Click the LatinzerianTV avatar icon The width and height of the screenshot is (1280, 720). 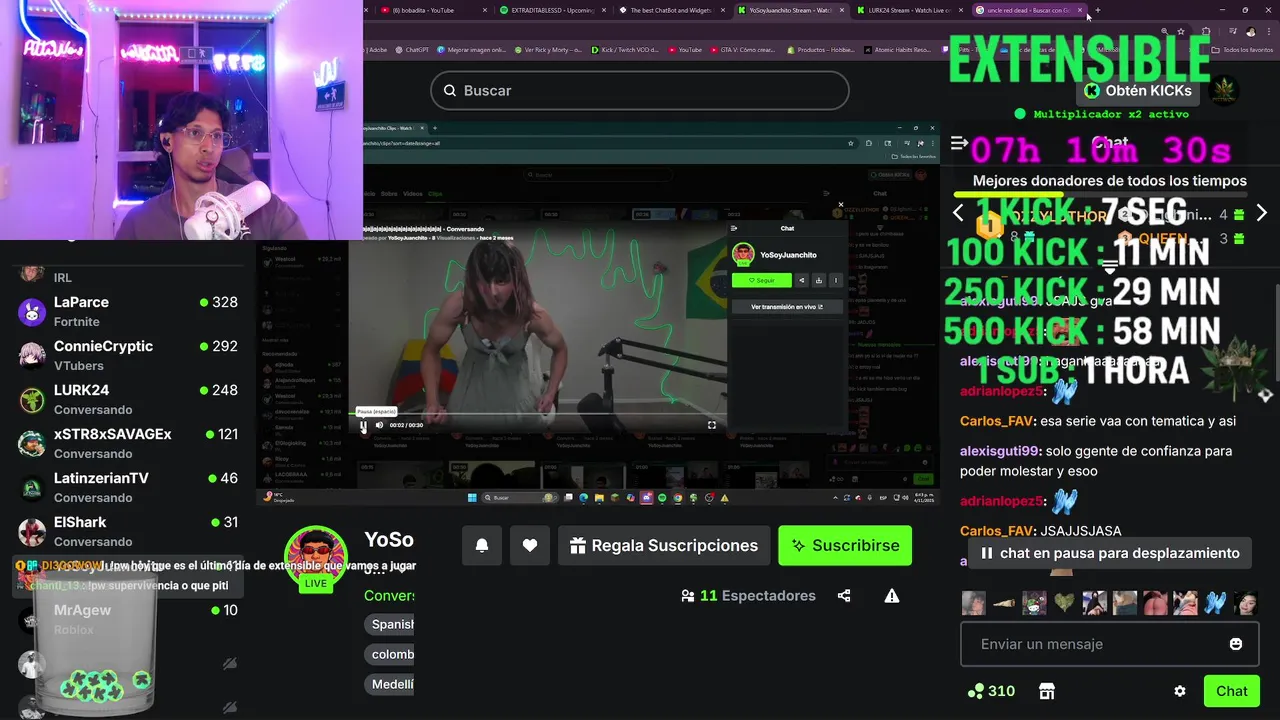pos(32,487)
